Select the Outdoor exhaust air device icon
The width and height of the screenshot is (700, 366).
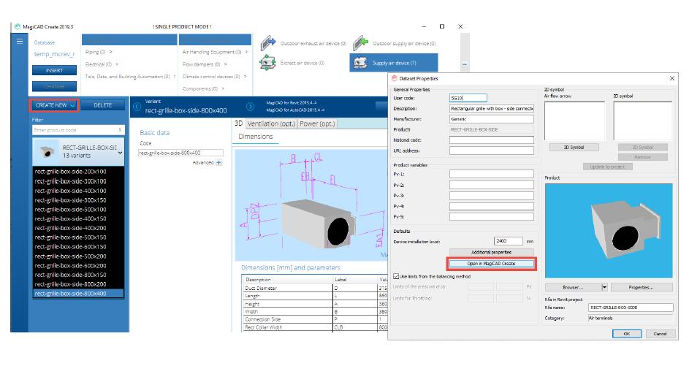click(x=268, y=43)
